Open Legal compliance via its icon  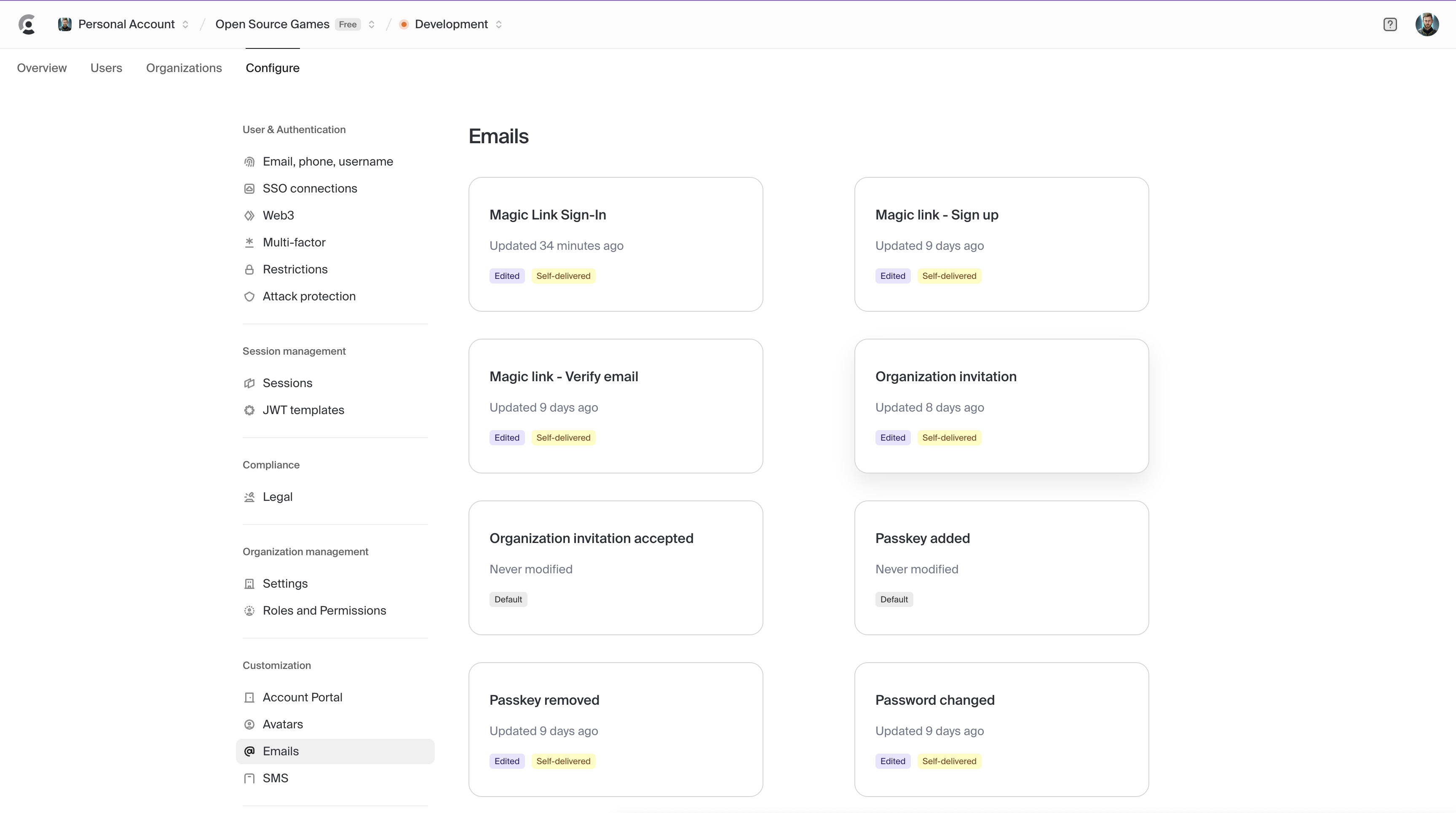click(x=250, y=497)
